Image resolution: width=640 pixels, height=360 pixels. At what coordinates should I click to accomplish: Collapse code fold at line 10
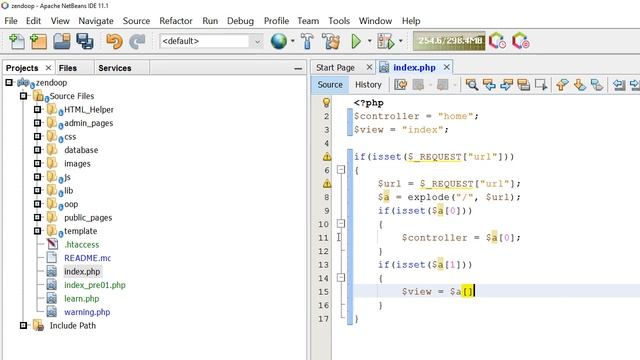tap(341, 224)
